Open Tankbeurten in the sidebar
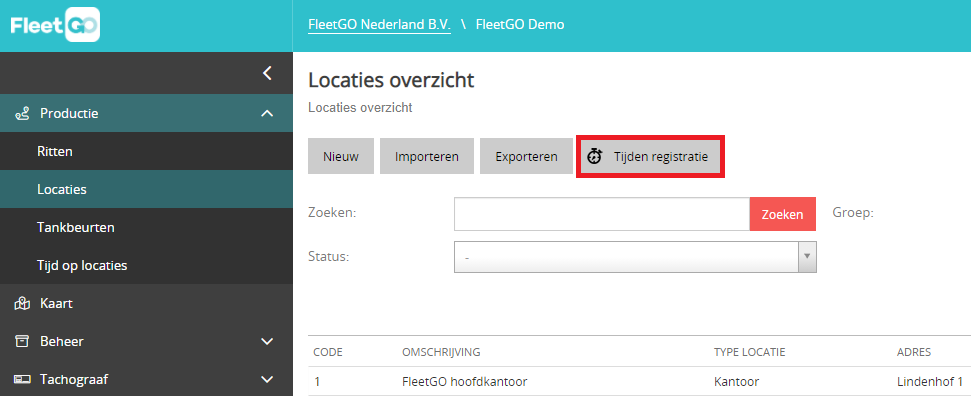This screenshot has width=971, height=396. (x=146, y=227)
